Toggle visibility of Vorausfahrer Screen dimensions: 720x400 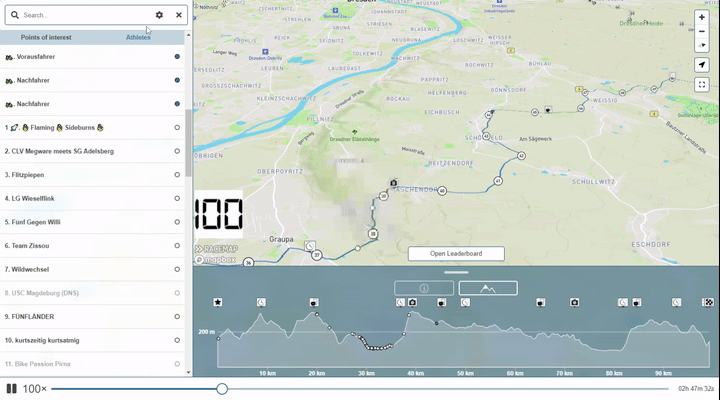[177, 57]
